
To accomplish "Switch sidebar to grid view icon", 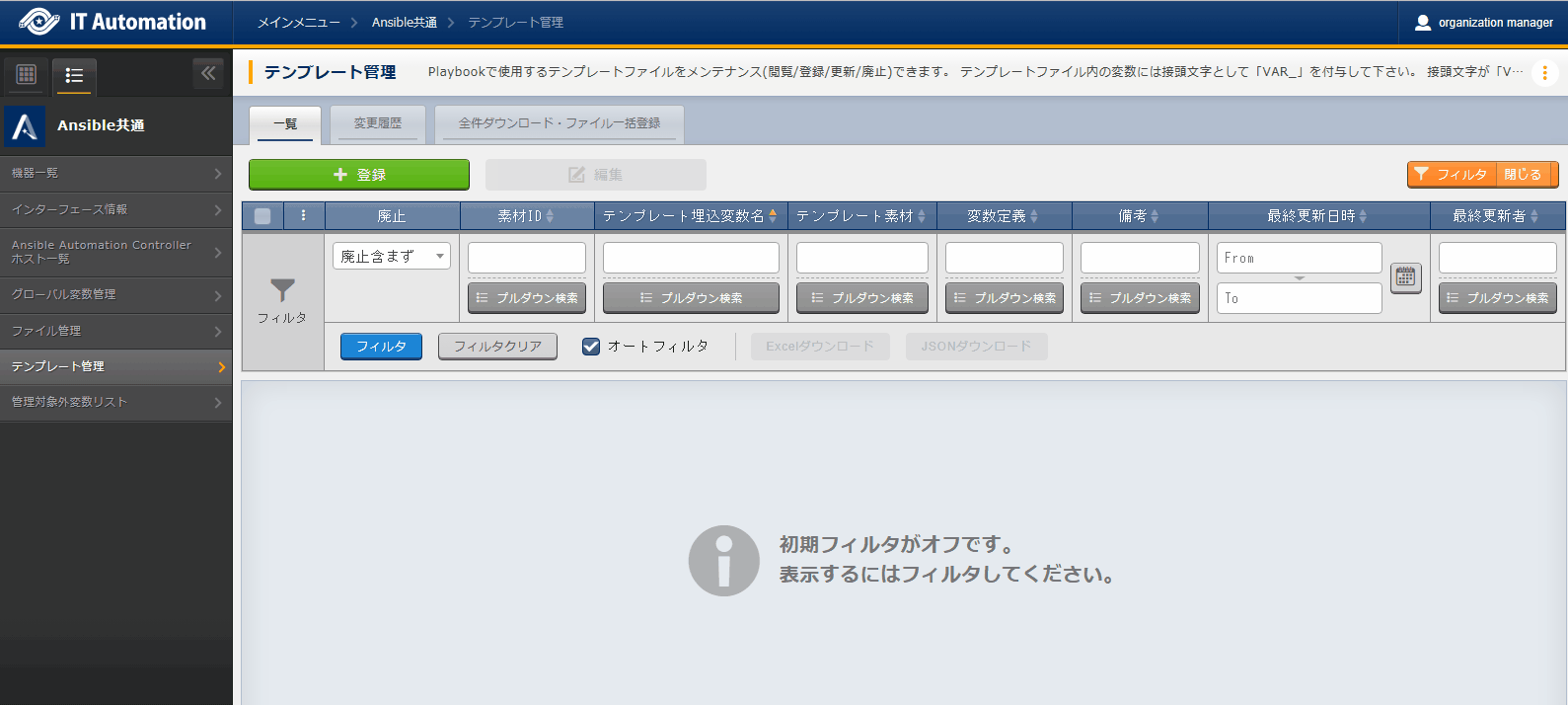I will tap(27, 74).
